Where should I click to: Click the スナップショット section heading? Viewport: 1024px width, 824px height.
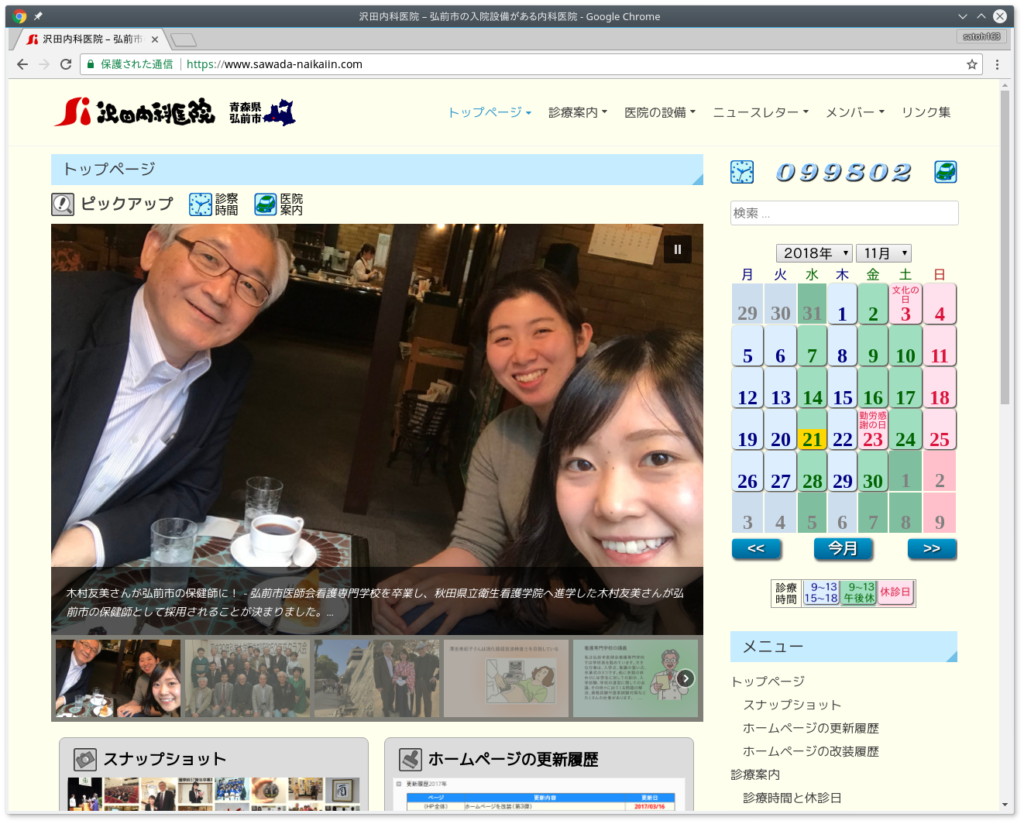coord(165,759)
